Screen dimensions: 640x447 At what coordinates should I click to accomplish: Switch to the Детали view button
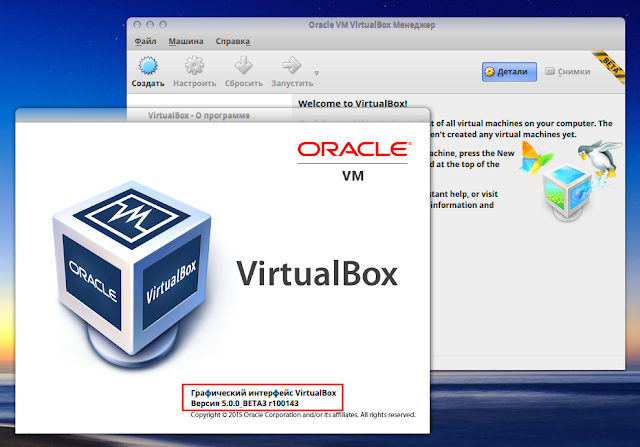[x=509, y=72]
